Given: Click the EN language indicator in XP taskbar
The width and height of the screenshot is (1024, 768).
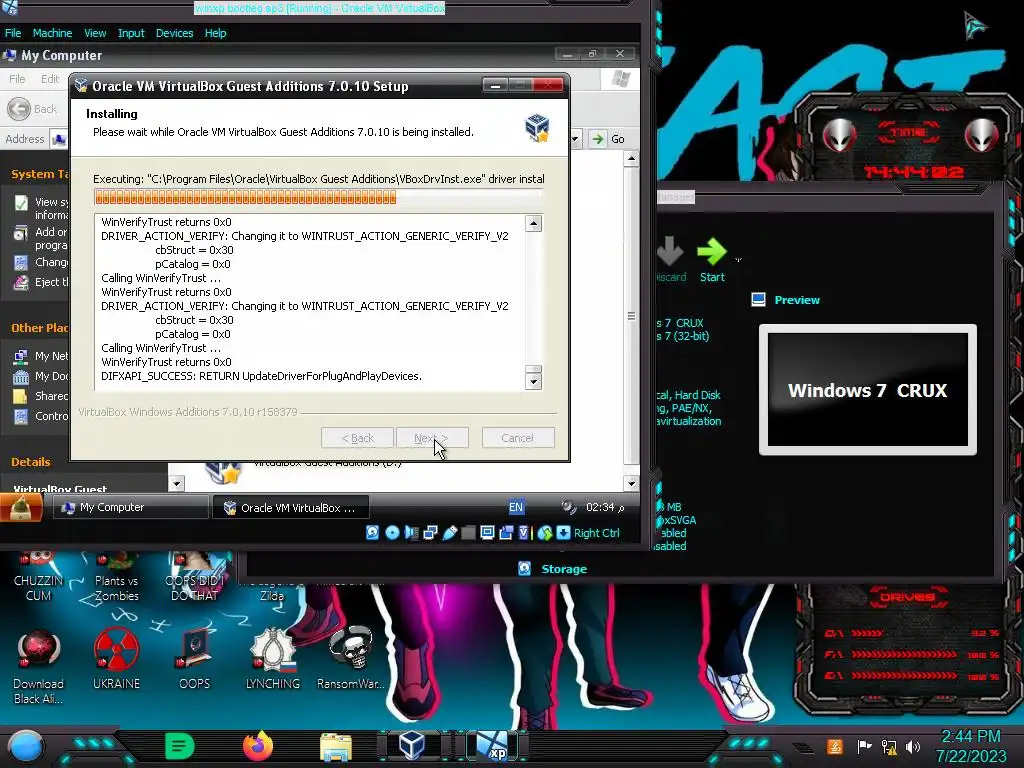Looking at the screenshot, I should click(x=516, y=507).
